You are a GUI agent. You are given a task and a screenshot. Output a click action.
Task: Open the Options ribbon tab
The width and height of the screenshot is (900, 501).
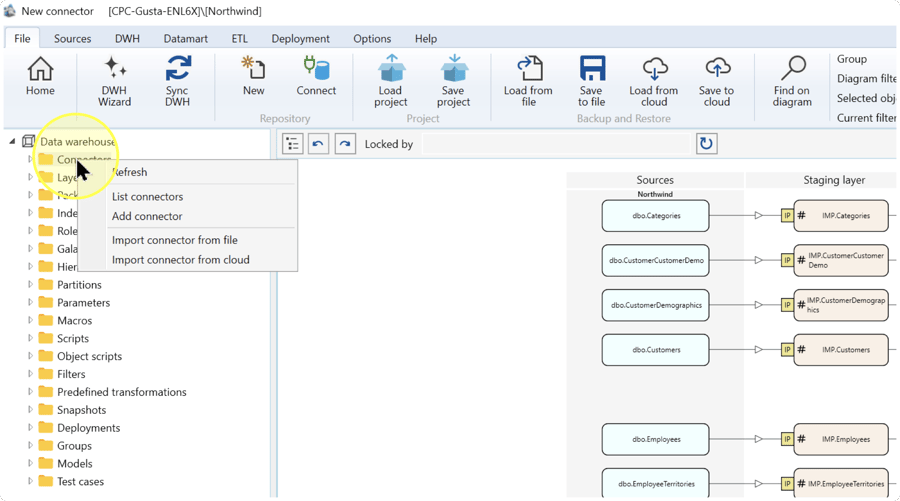click(x=372, y=38)
